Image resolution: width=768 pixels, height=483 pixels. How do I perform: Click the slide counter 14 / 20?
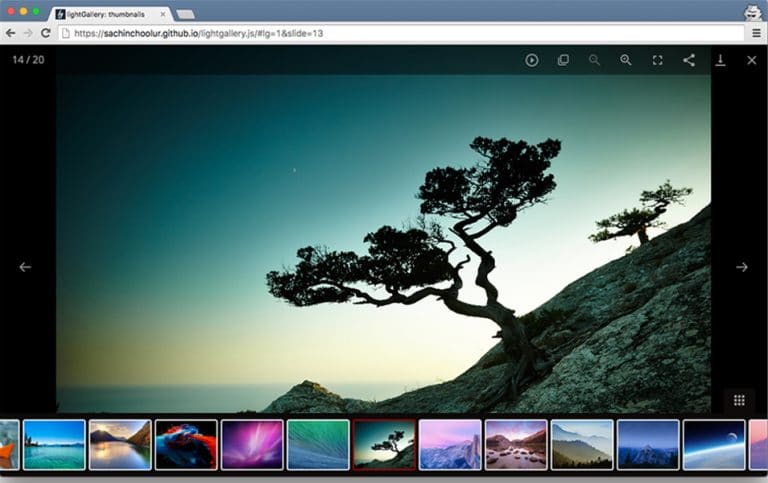tap(28, 60)
